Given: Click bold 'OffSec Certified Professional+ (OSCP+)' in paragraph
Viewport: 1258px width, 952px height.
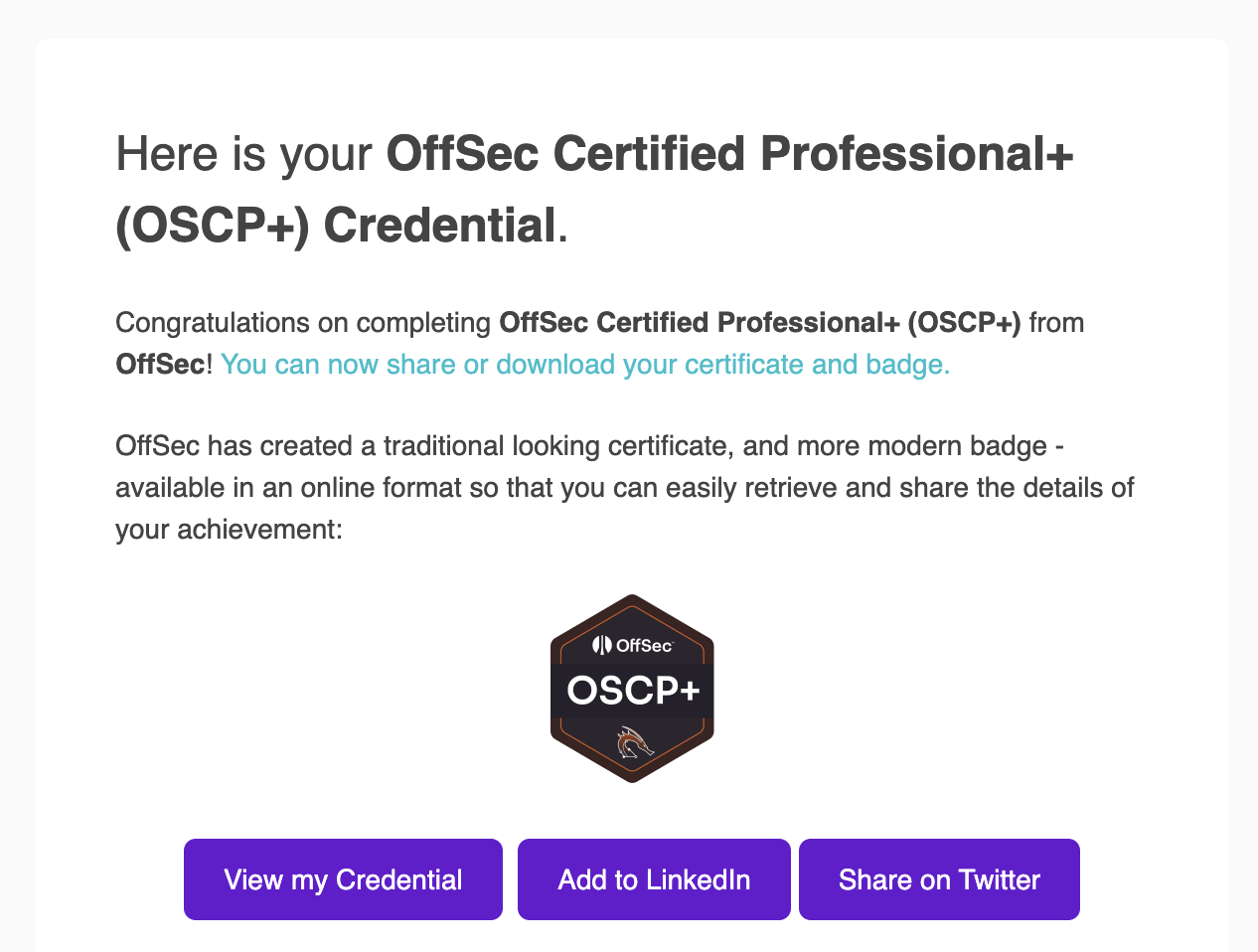Looking at the screenshot, I should point(760,323).
